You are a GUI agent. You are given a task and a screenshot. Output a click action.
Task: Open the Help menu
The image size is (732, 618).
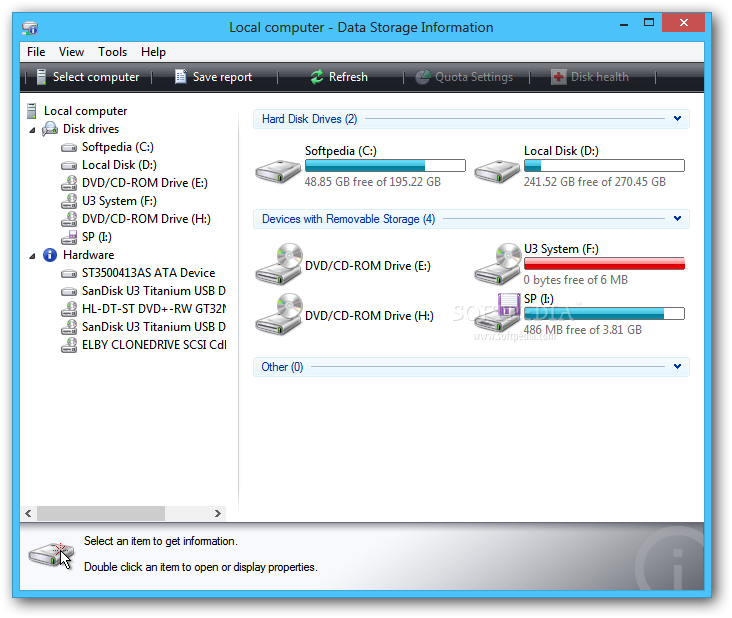coord(153,52)
